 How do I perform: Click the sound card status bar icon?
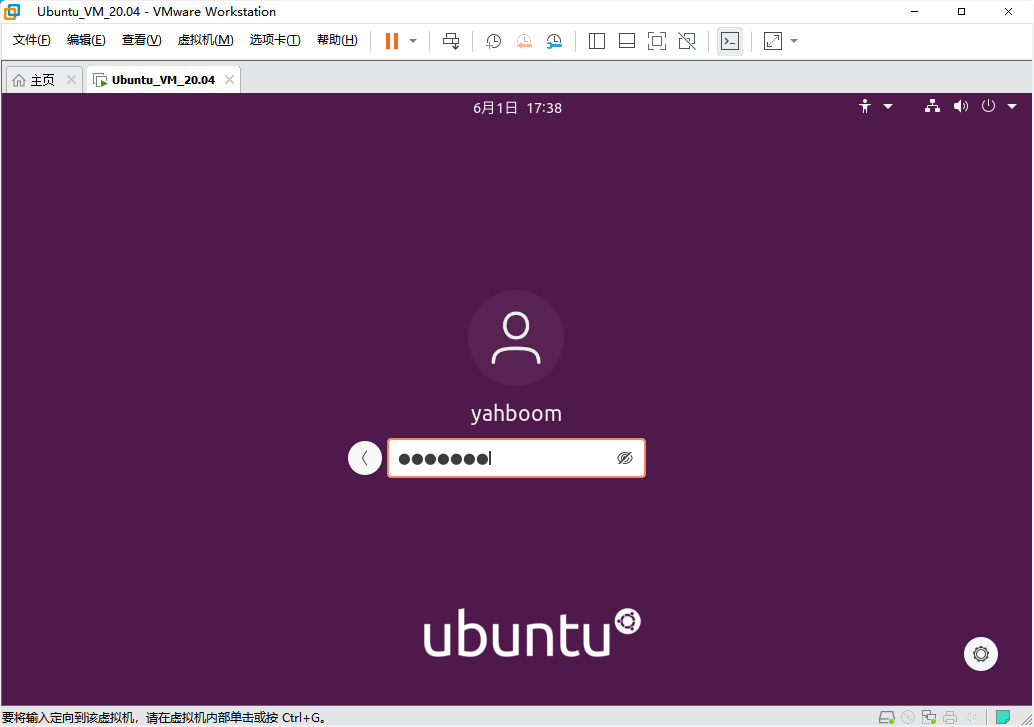(971, 717)
